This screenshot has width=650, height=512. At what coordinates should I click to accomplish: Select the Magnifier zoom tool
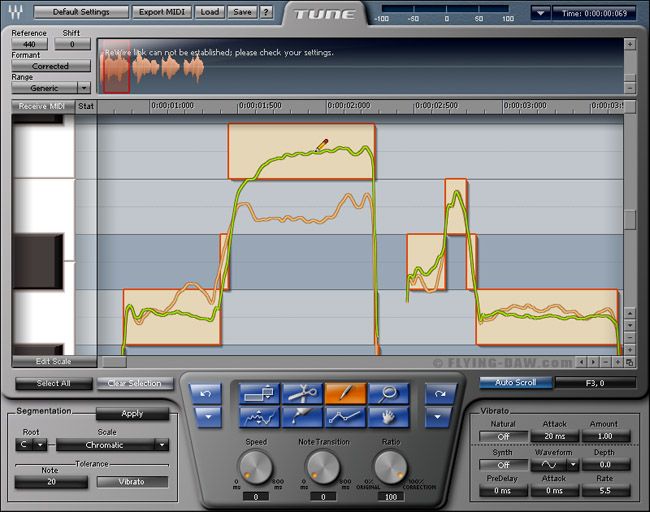[388, 393]
